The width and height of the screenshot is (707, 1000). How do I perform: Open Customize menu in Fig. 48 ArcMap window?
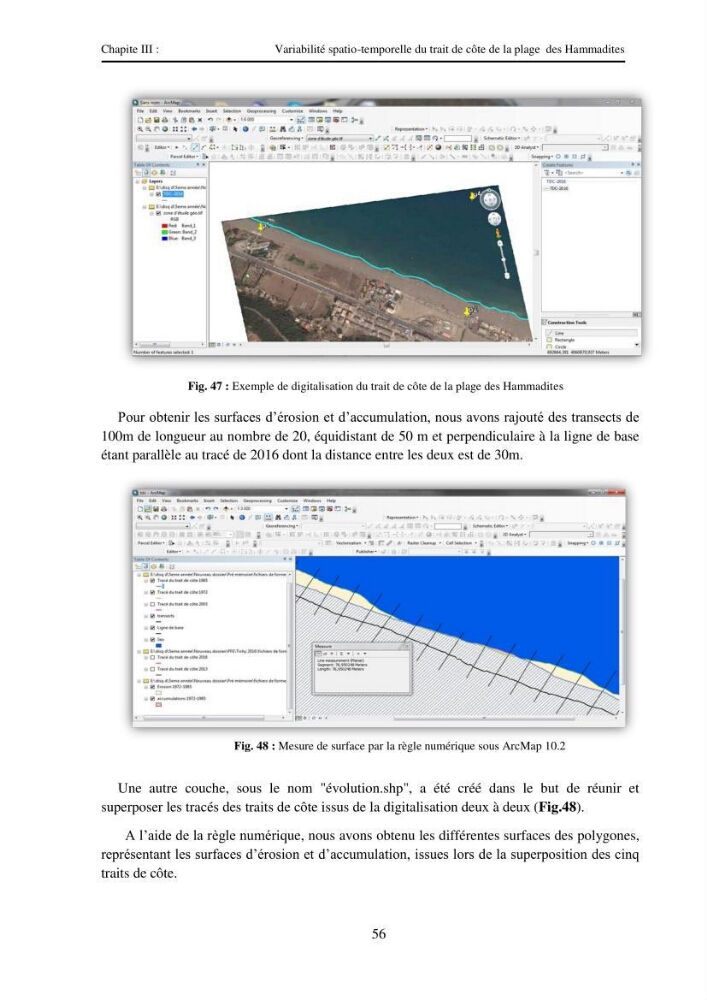[288, 501]
